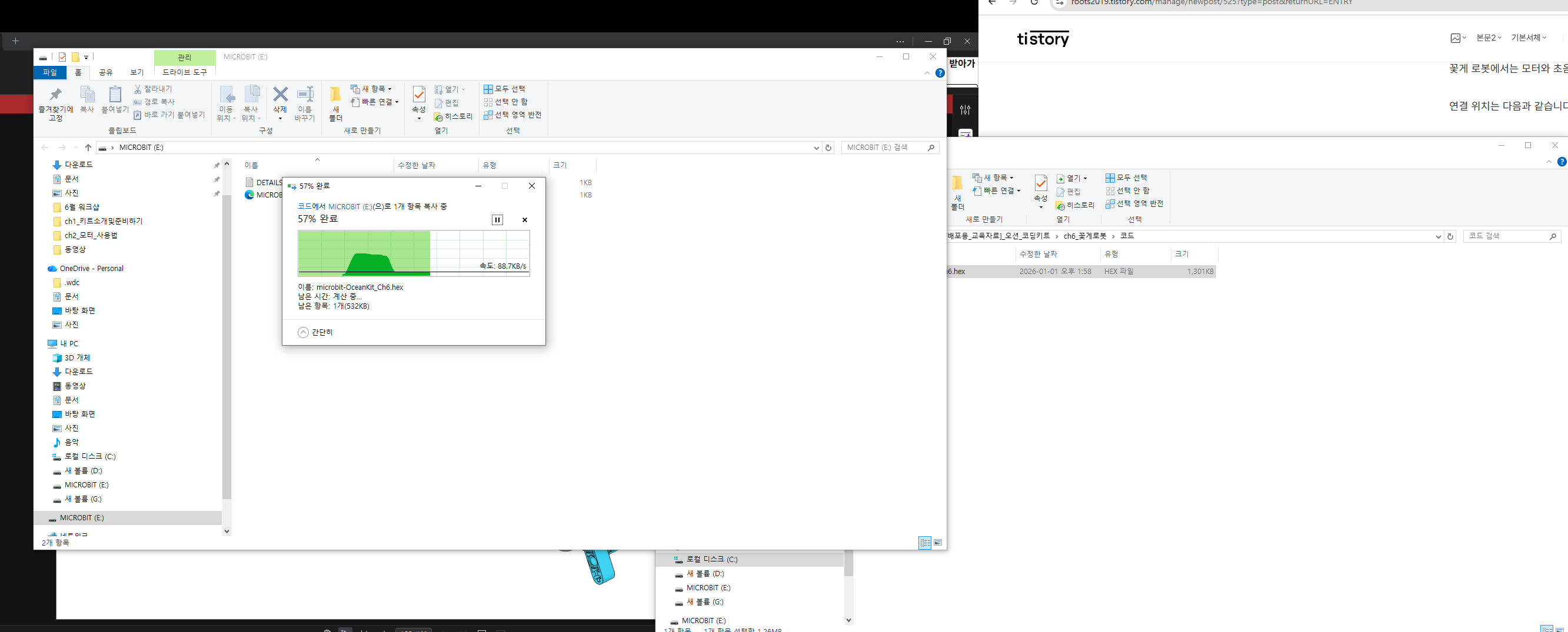Click the Up arrow navigation button in MICROBIT window
Image resolution: width=1568 pixels, height=632 pixels.
click(88, 147)
